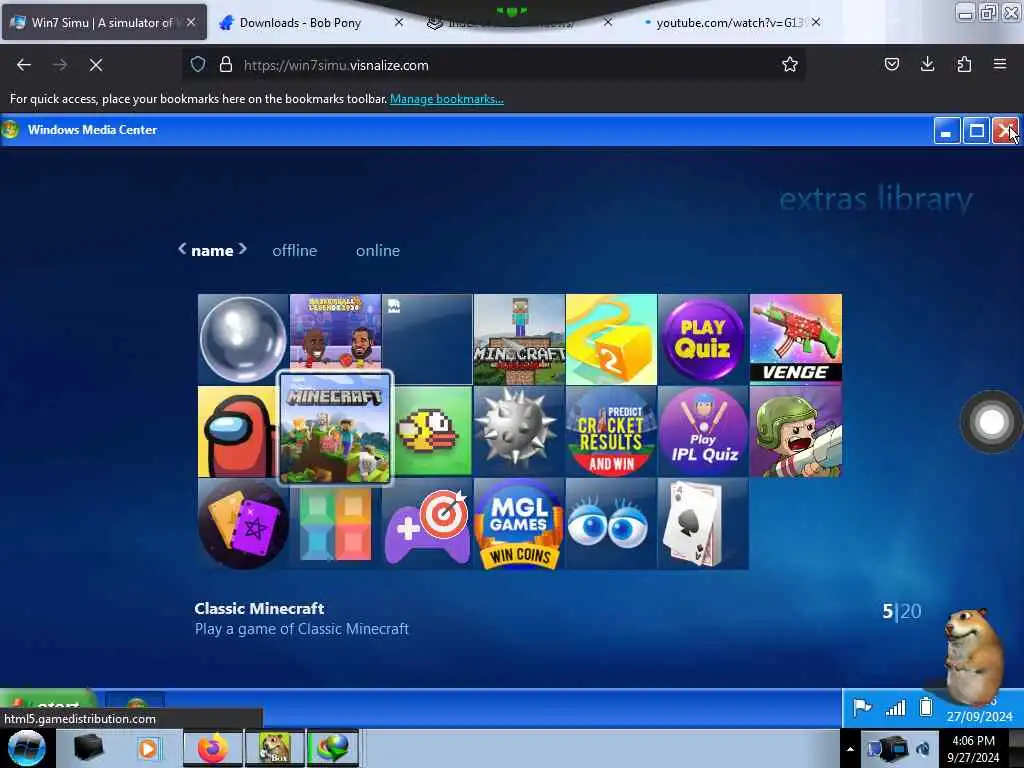Click the round white assistive circle button
The image size is (1024, 768).
991,422
